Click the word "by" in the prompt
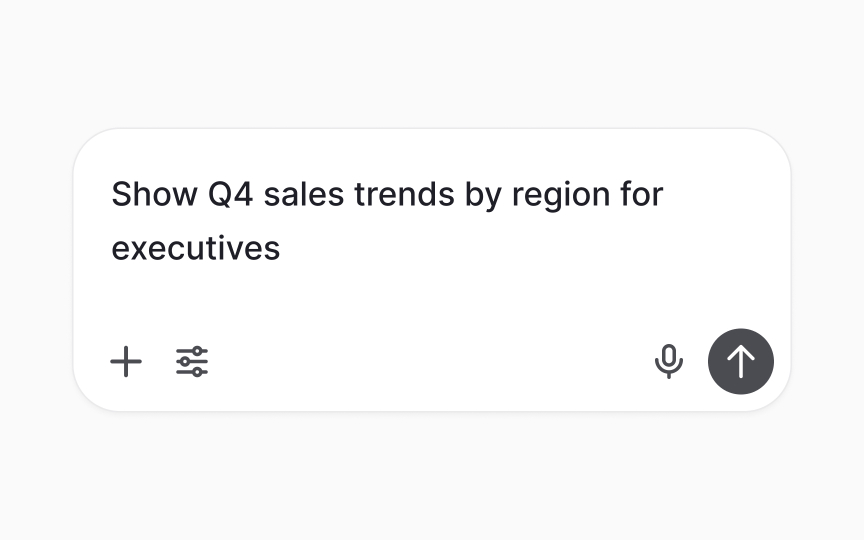The height and width of the screenshot is (540, 864). click(483, 196)
